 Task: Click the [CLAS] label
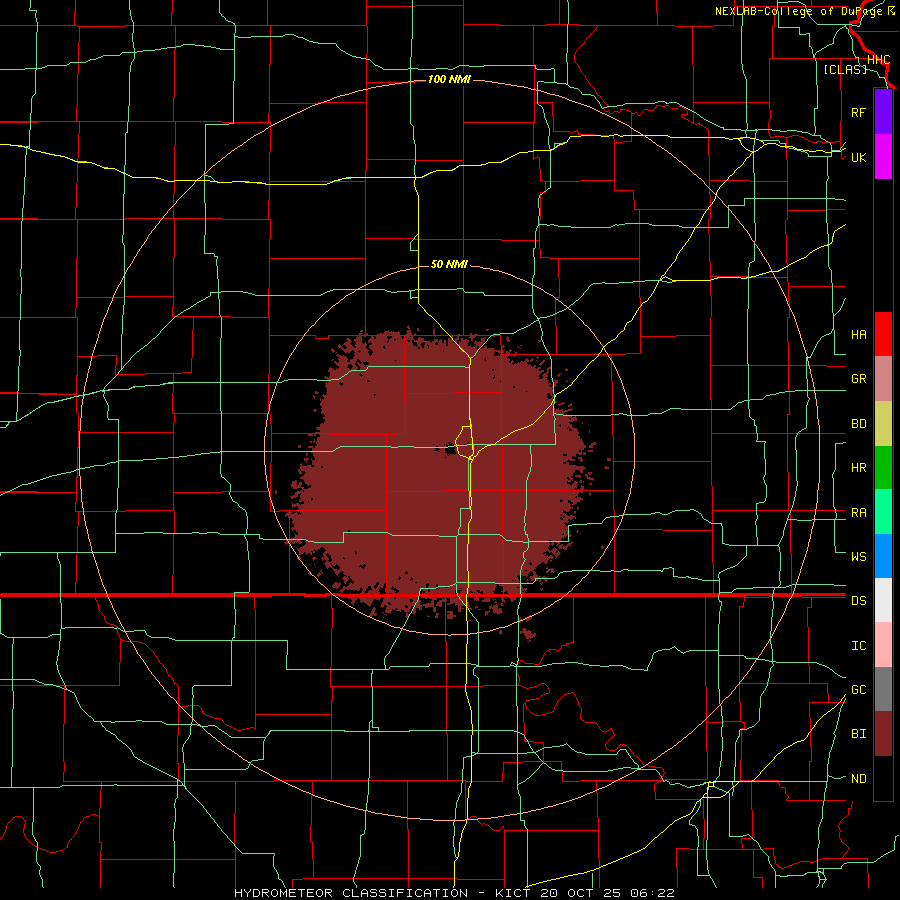pos(845,69)
